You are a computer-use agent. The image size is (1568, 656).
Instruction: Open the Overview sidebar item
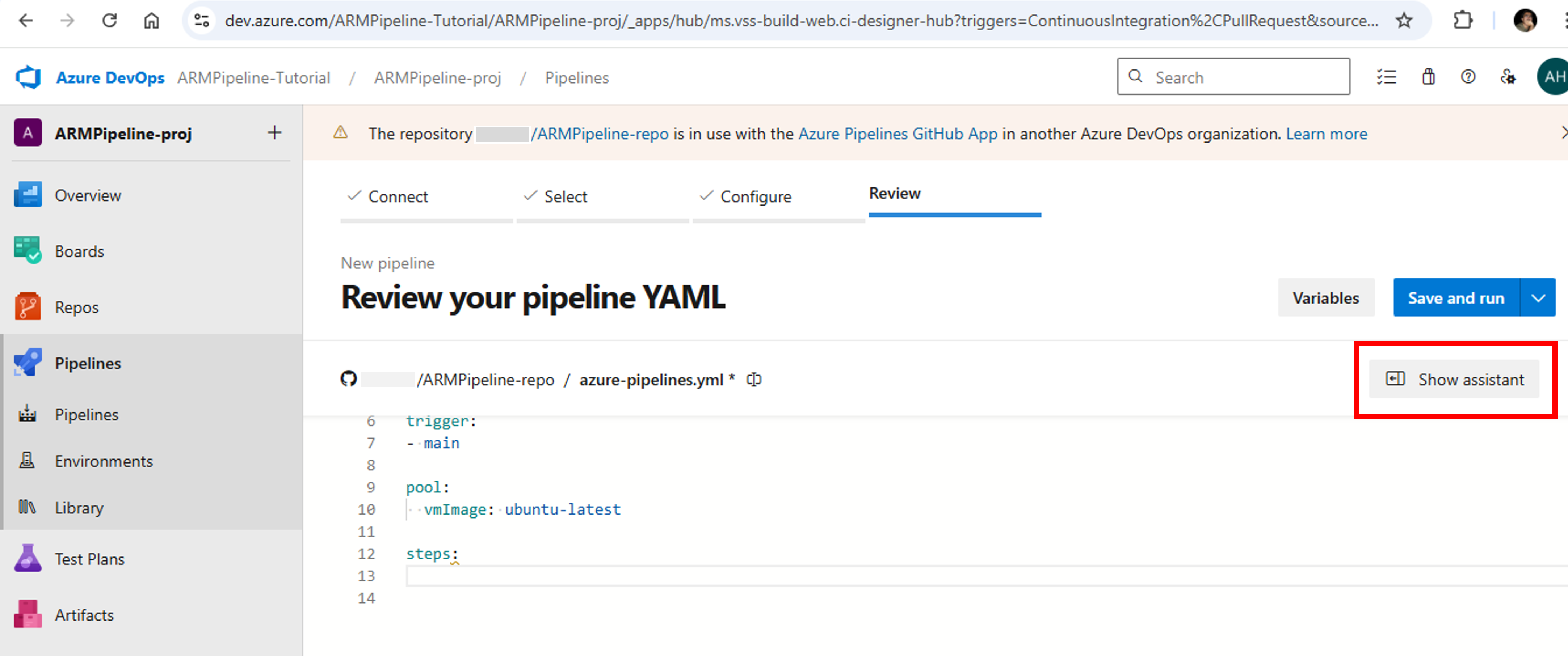88,195
